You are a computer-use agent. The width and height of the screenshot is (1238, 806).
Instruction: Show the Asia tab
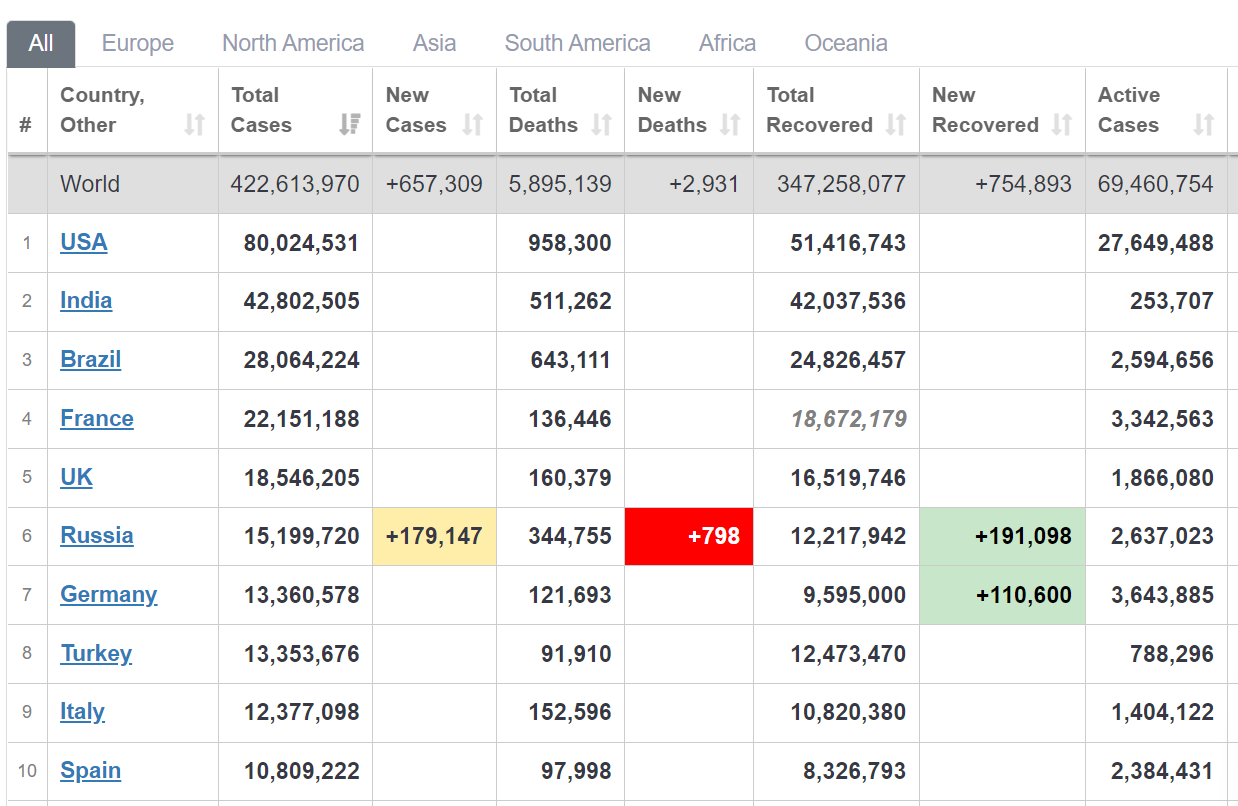[x=435, y=44]
